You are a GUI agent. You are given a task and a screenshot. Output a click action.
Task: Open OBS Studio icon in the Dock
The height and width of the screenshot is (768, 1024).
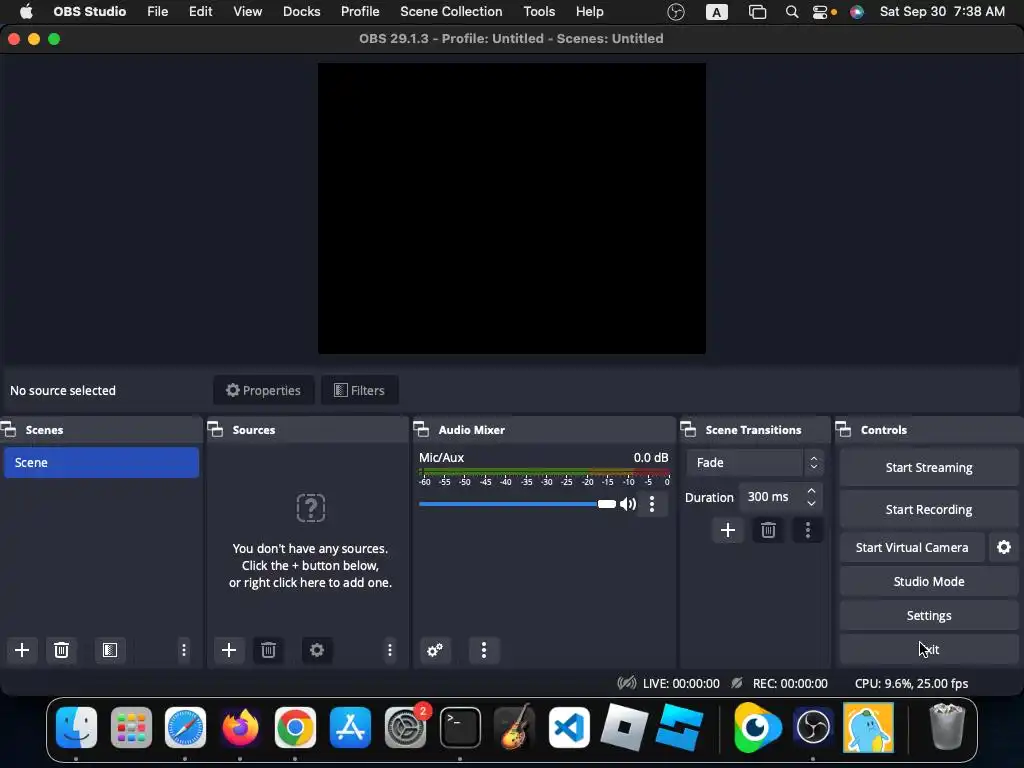click(813, 727)
